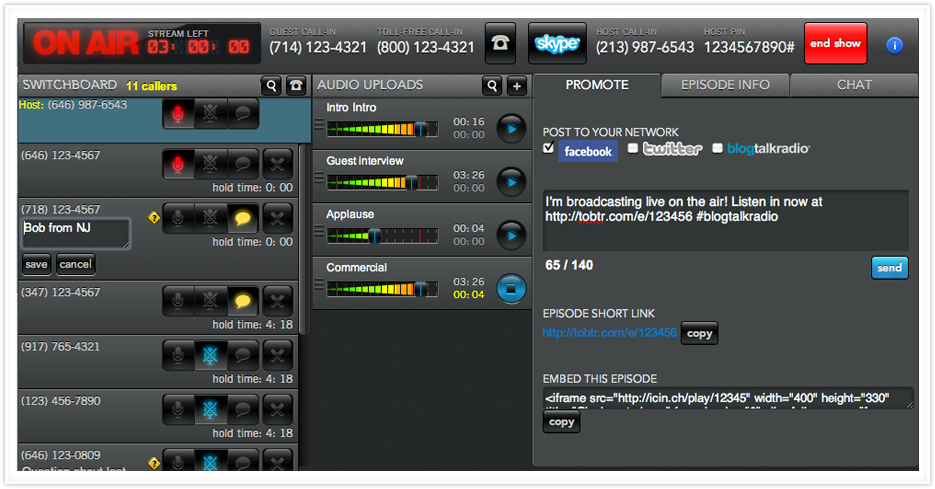Click the telephone dial icon in header
This screenshot has height=489, width=935.
[501, 44]
